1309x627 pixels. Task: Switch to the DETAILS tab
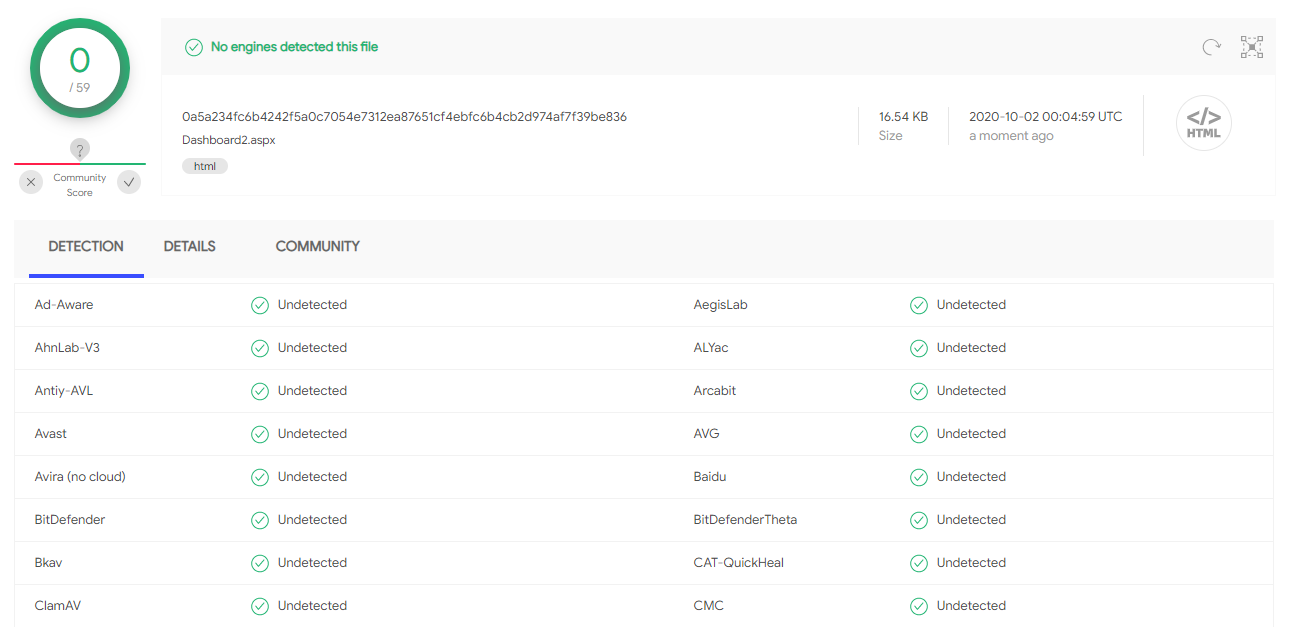coord(190,246)
